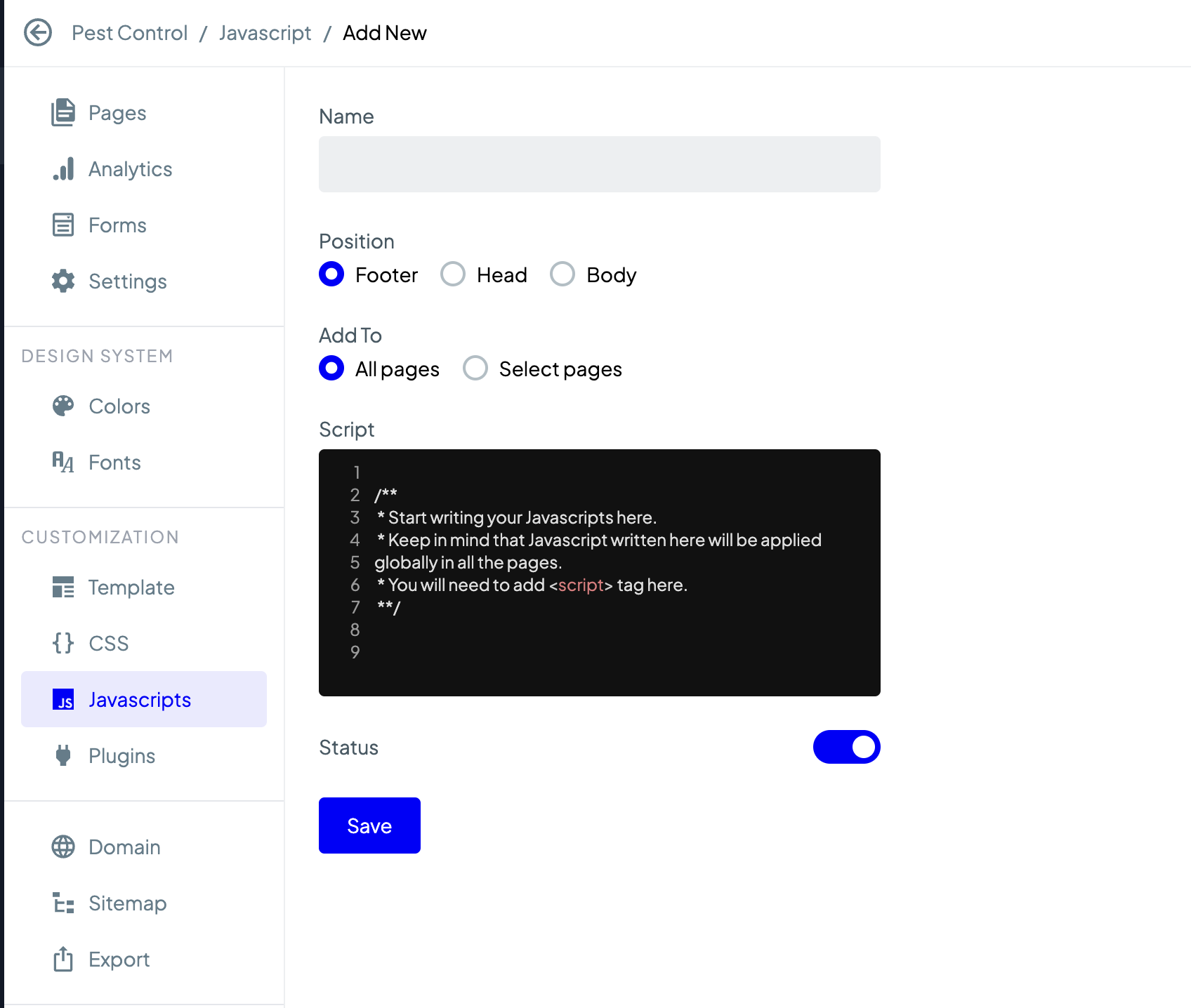Open the Analytics menu item

[x=131, y=169]
